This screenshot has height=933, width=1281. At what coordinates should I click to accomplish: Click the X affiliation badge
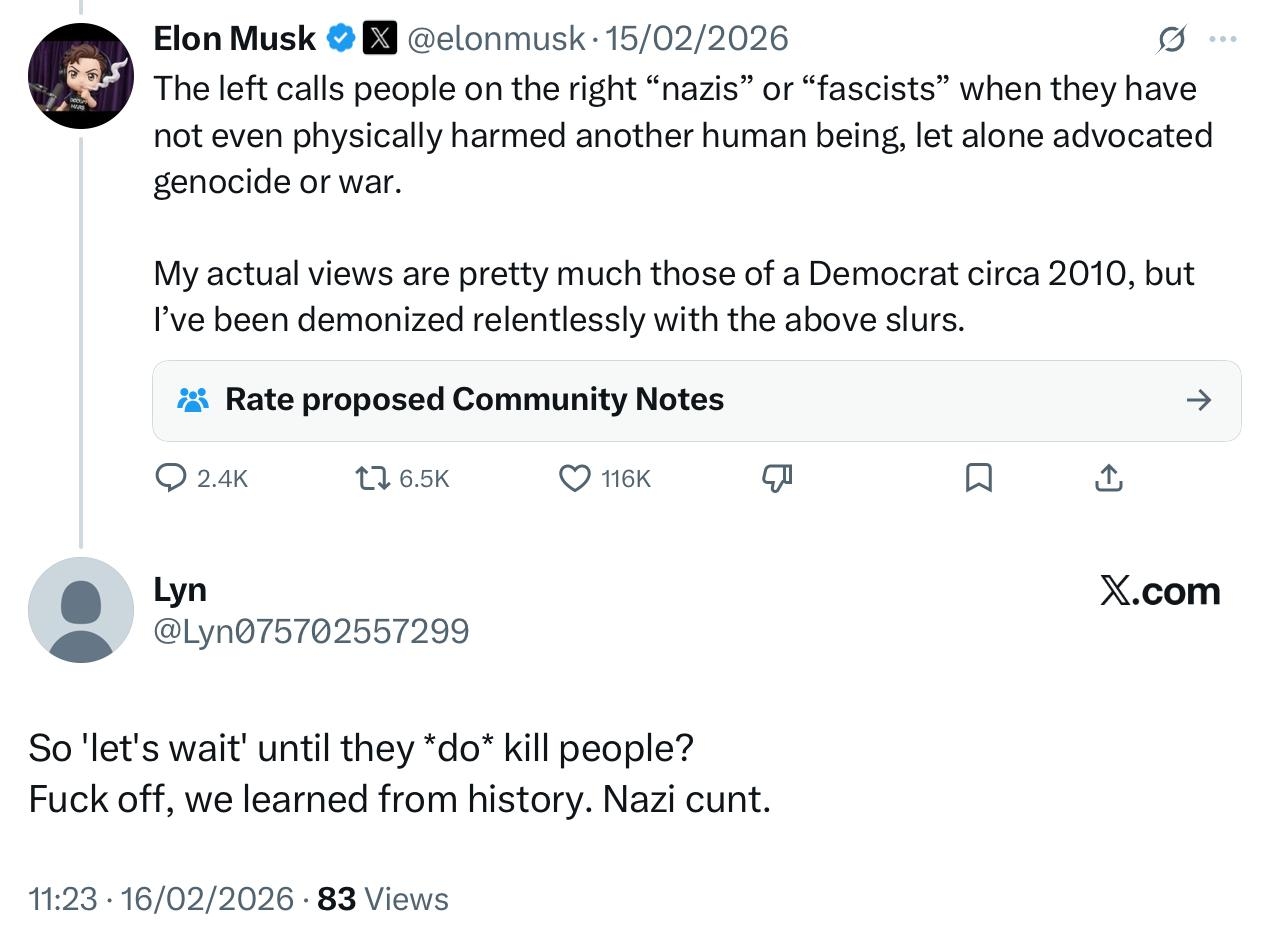click(x=378, y=39)
